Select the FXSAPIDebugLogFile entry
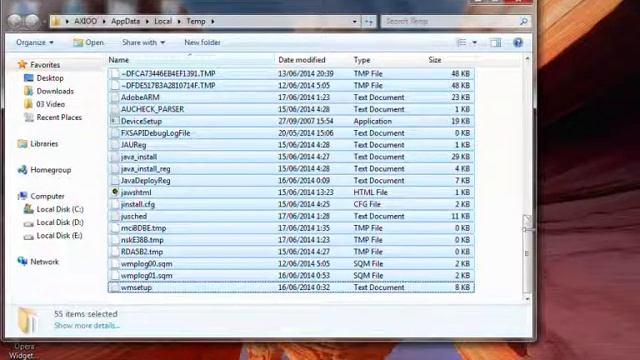This screenshot has height=360, width=640. [x=291, y=133]
